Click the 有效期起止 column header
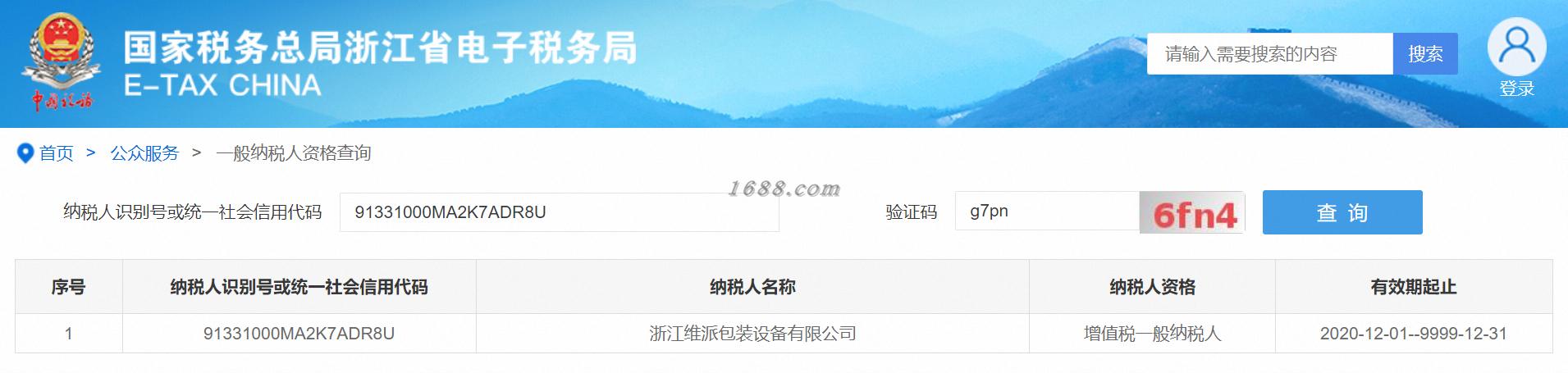The height and width of the screenshot is (373, 1568). click(x=1413, y=287)
